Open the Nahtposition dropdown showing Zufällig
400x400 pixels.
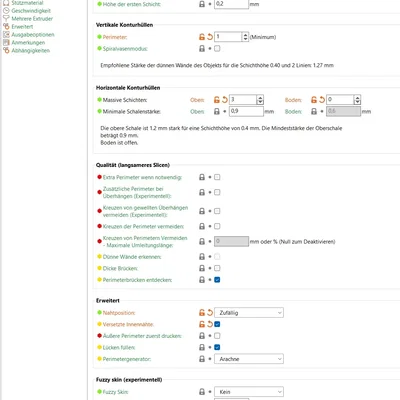(x=249, y=313)
